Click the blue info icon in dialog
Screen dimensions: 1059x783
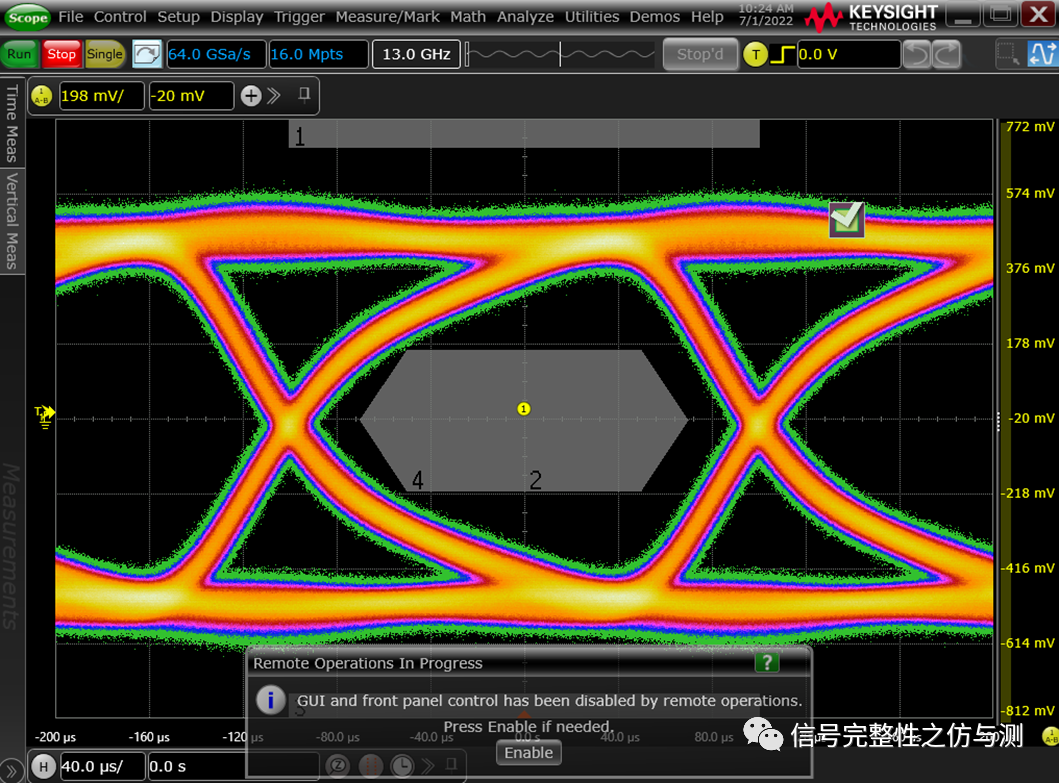click(x=270, y=701)
